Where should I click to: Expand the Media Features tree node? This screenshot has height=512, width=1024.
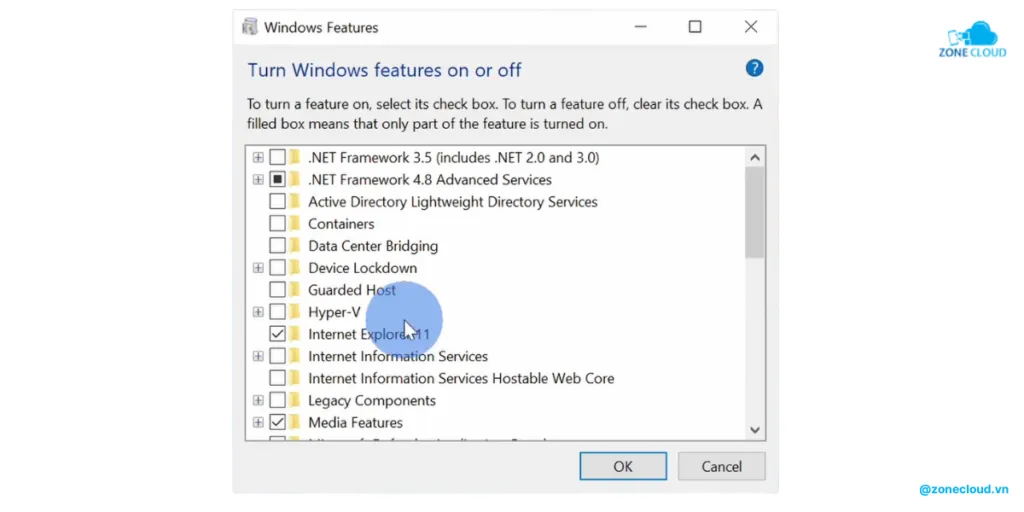coord(258,422)
